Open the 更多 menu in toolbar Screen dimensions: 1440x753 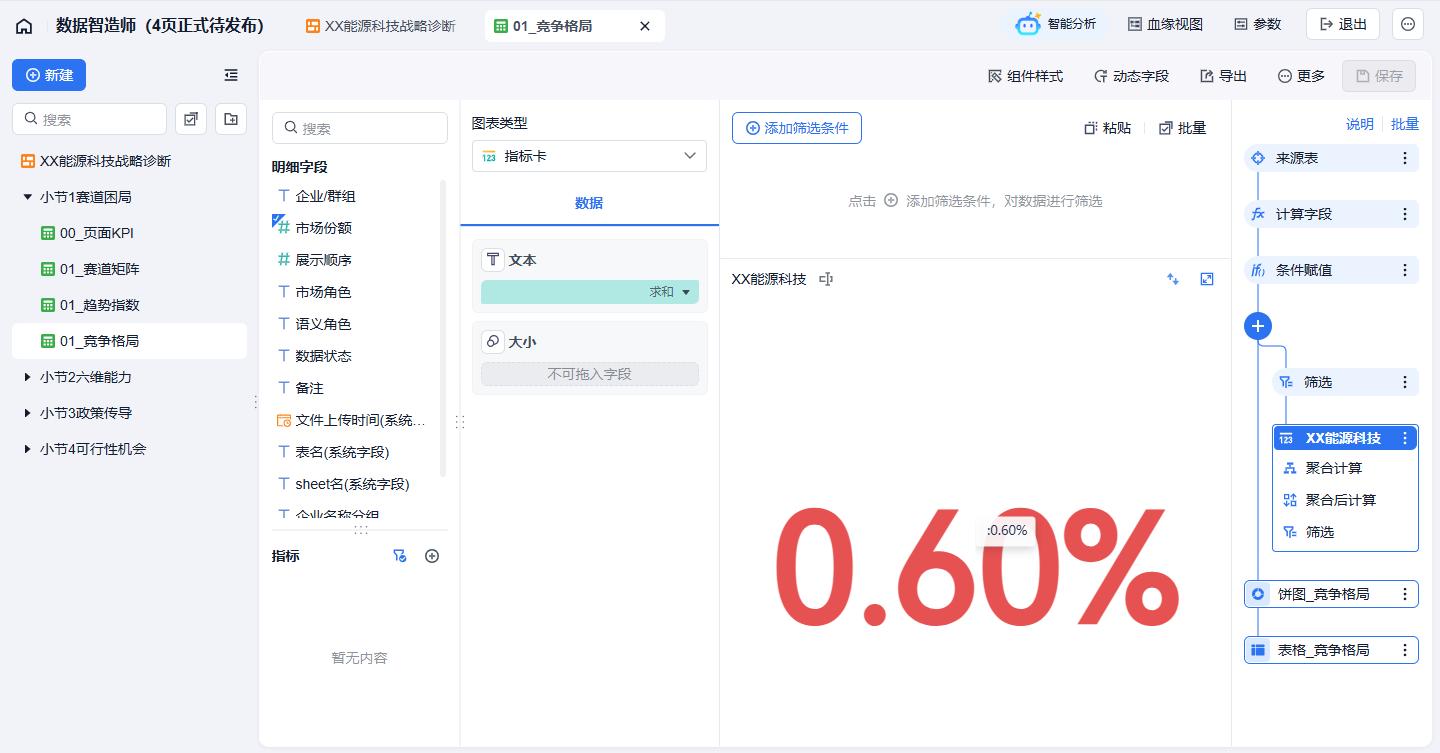[x=1301, y=76]
